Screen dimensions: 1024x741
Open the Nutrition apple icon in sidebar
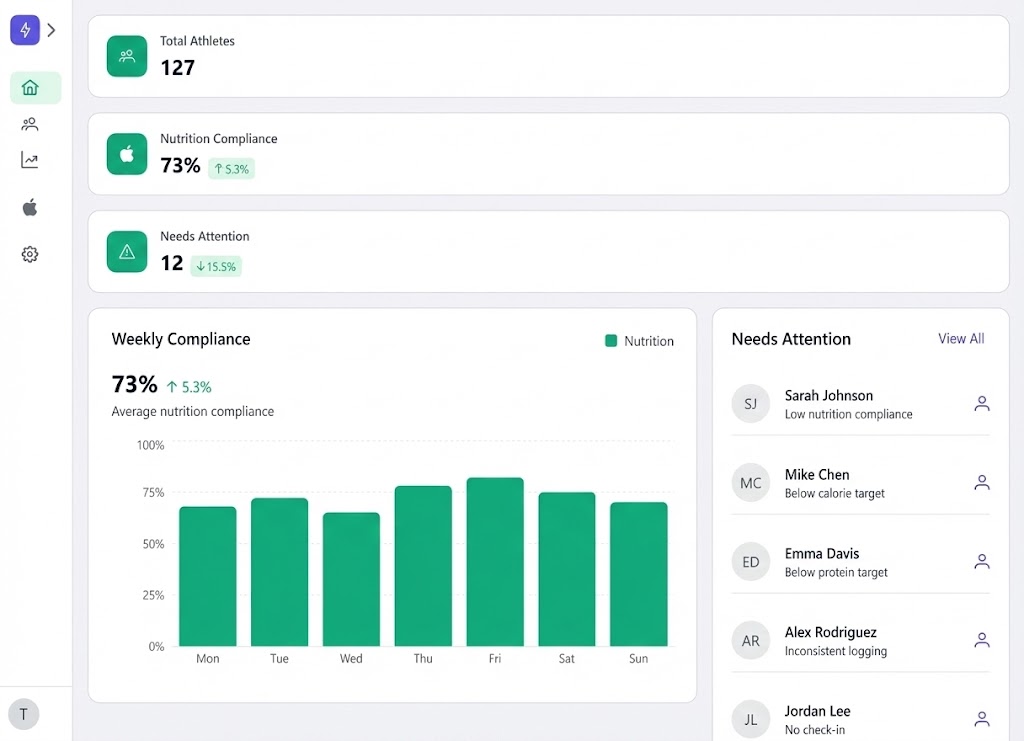point(30,207)
